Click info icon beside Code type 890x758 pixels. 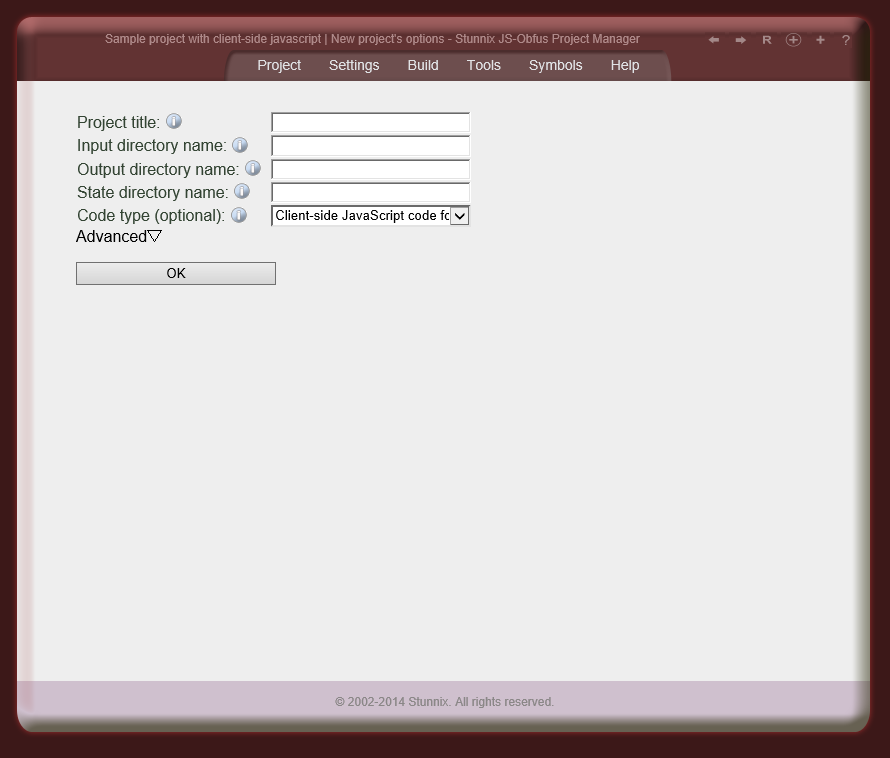(239, 215)
